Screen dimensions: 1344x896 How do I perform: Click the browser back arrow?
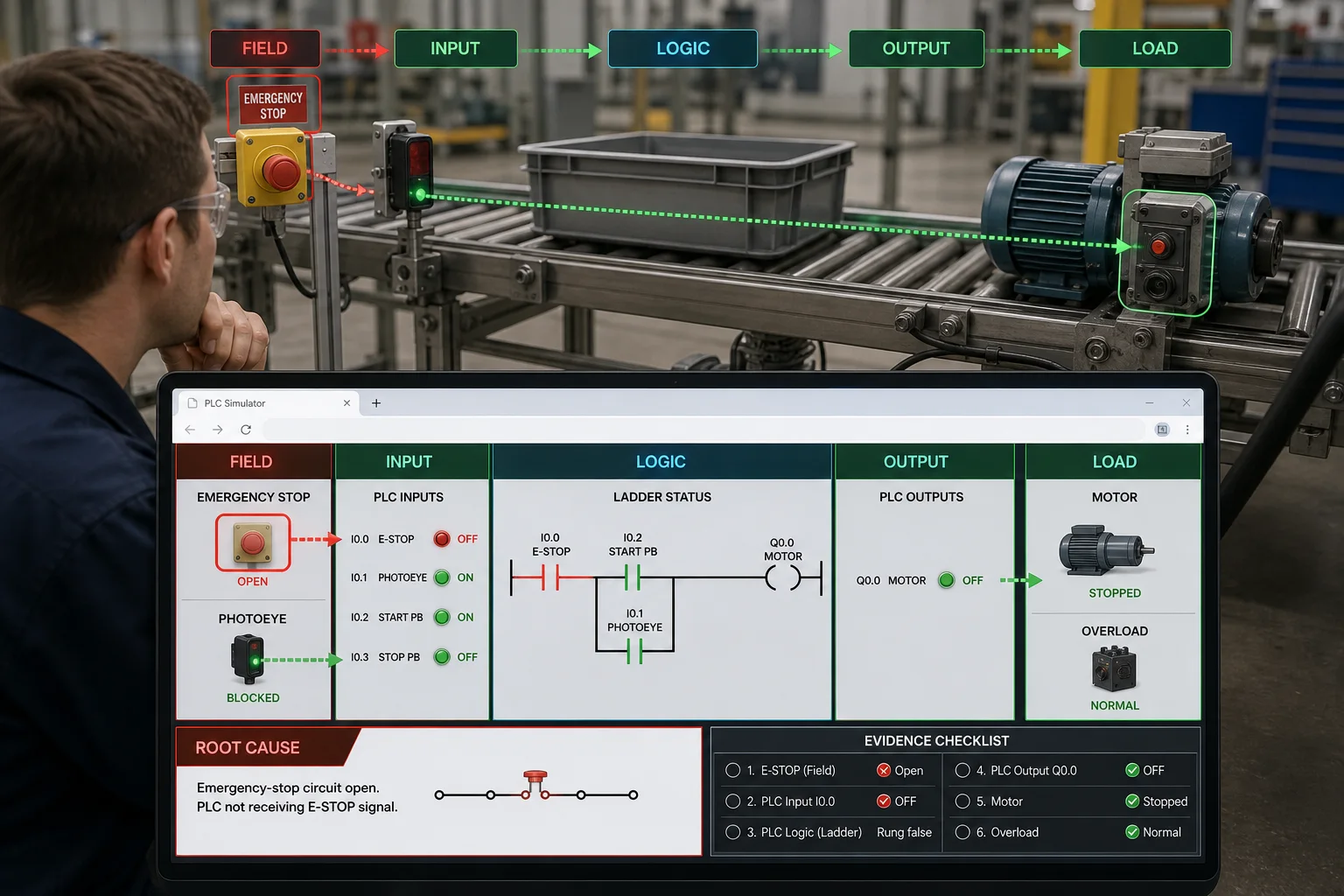click(190, 430)
